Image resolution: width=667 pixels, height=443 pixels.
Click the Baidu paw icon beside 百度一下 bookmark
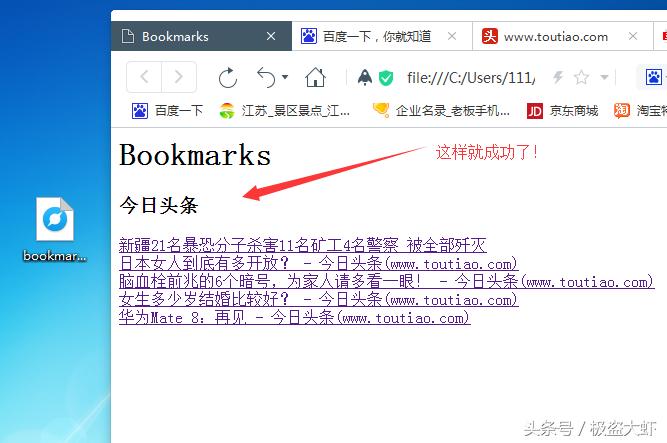[x=140, y=111]
